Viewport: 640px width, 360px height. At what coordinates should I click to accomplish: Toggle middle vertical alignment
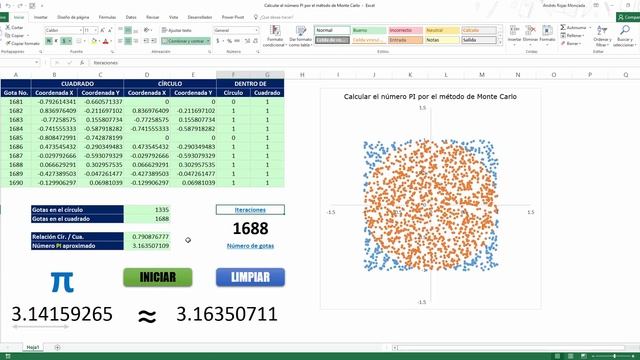click(x=128, y=30)
